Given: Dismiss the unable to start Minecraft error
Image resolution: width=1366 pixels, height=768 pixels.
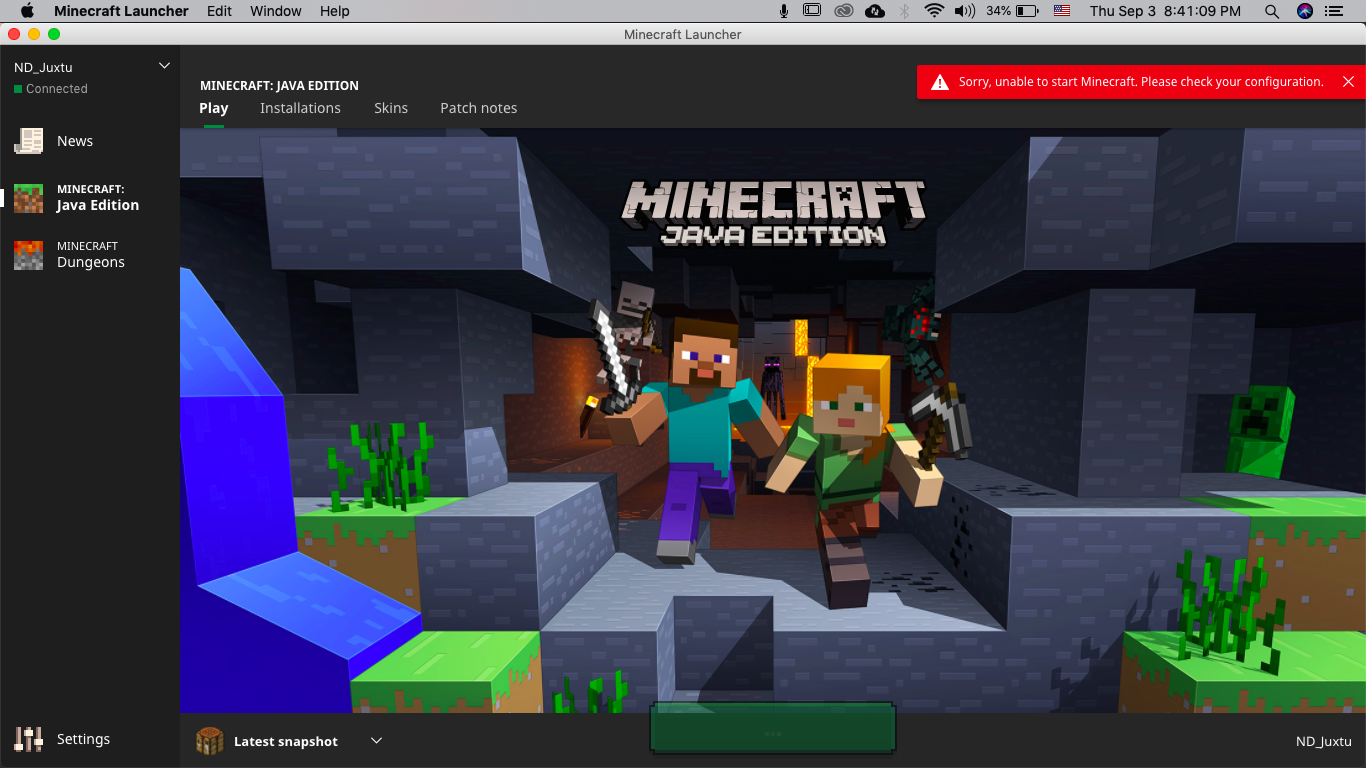Looking at the screenshot, I should pyautogui.click(x=1348, y=82).
